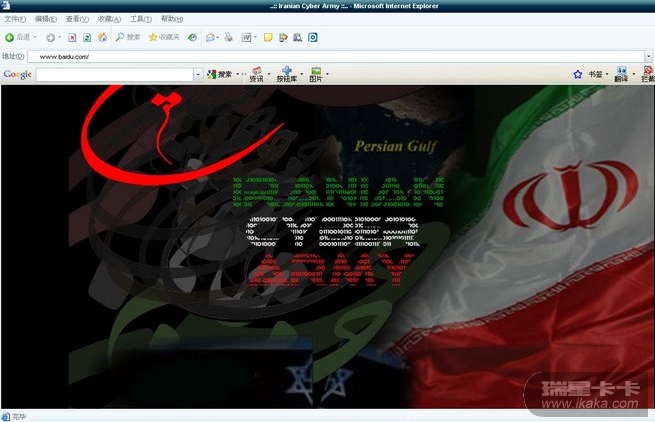
Task: Open the Back button history dropdown arrow
Action: pos(35,37)
